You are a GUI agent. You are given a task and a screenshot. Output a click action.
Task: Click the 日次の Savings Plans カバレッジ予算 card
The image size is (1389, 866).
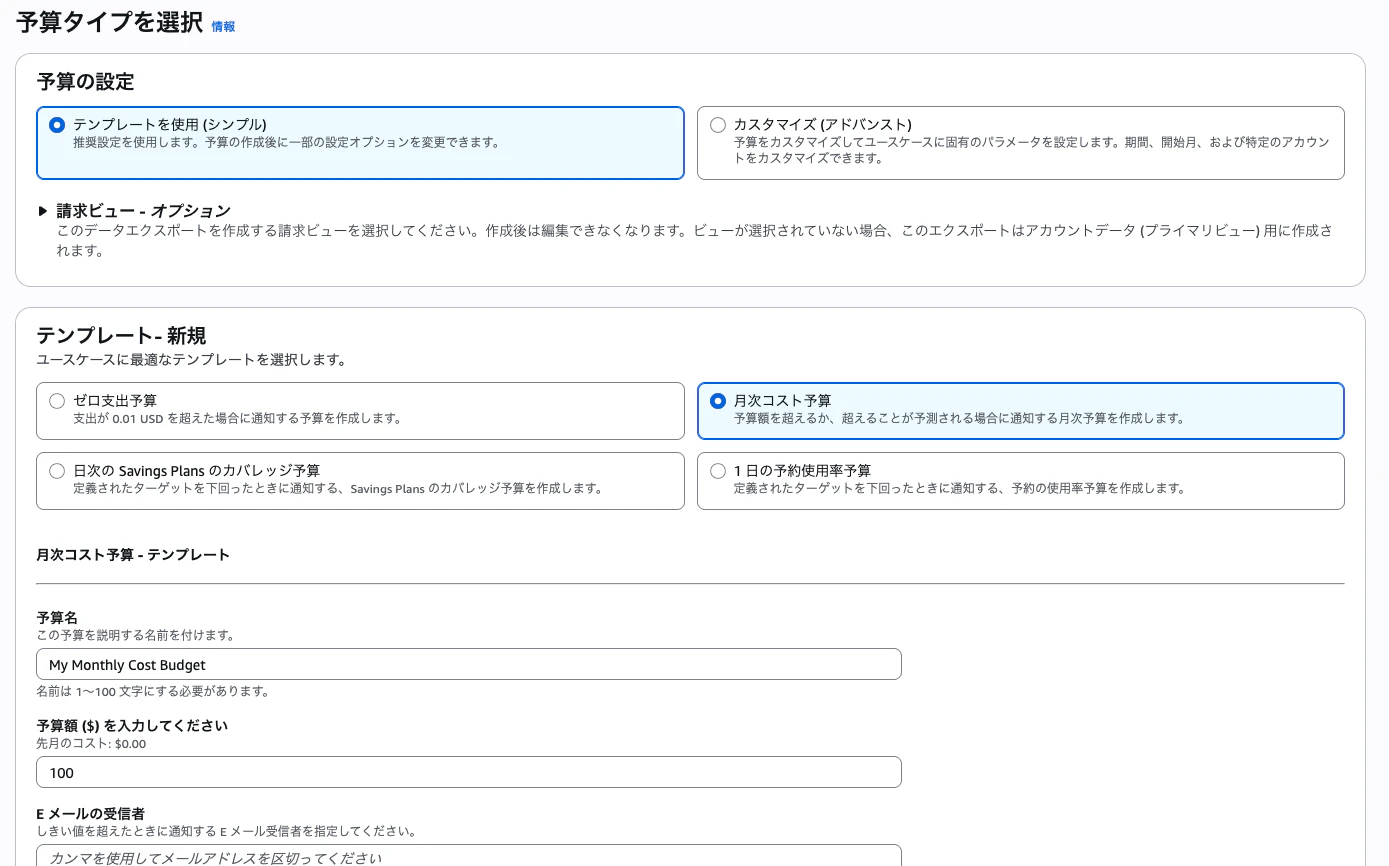pyautogui.click(x=360, y=480)
